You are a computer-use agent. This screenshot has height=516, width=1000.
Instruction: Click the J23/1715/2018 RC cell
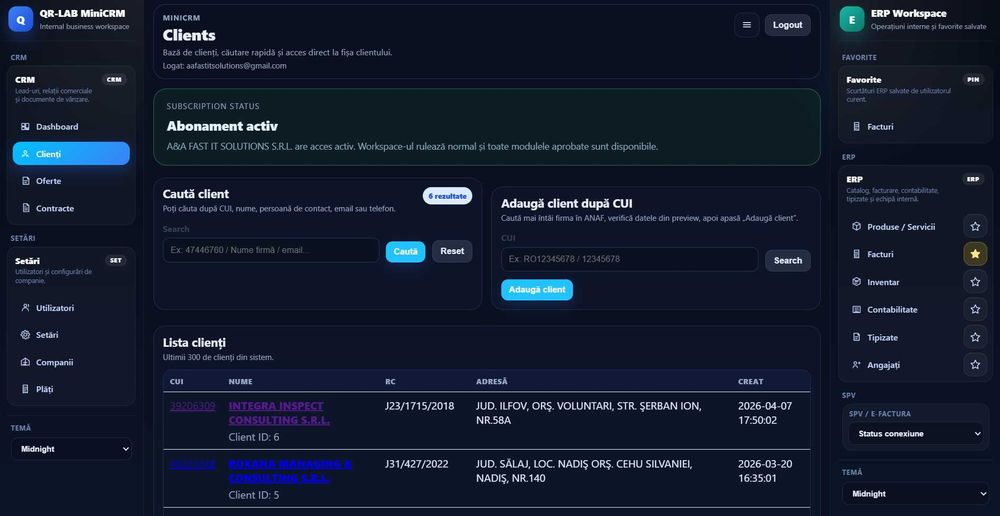click(x=420, y=406)
